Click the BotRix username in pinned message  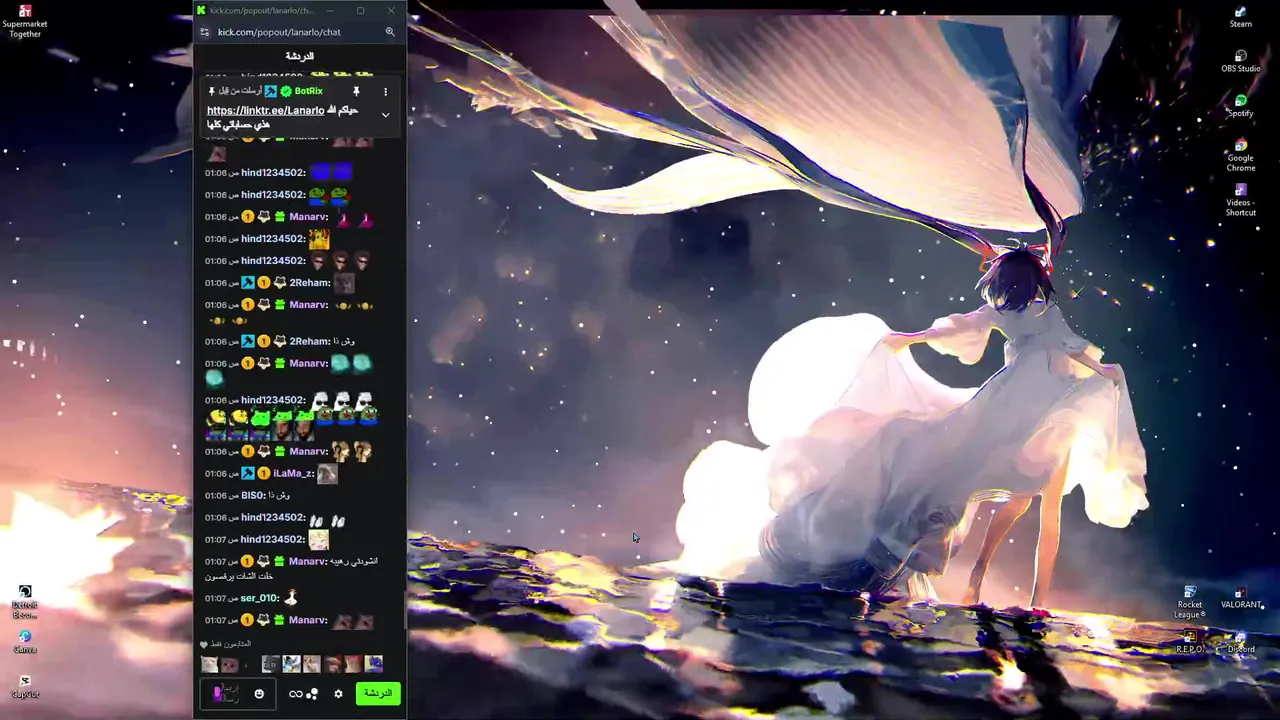[x=308, y=91]
